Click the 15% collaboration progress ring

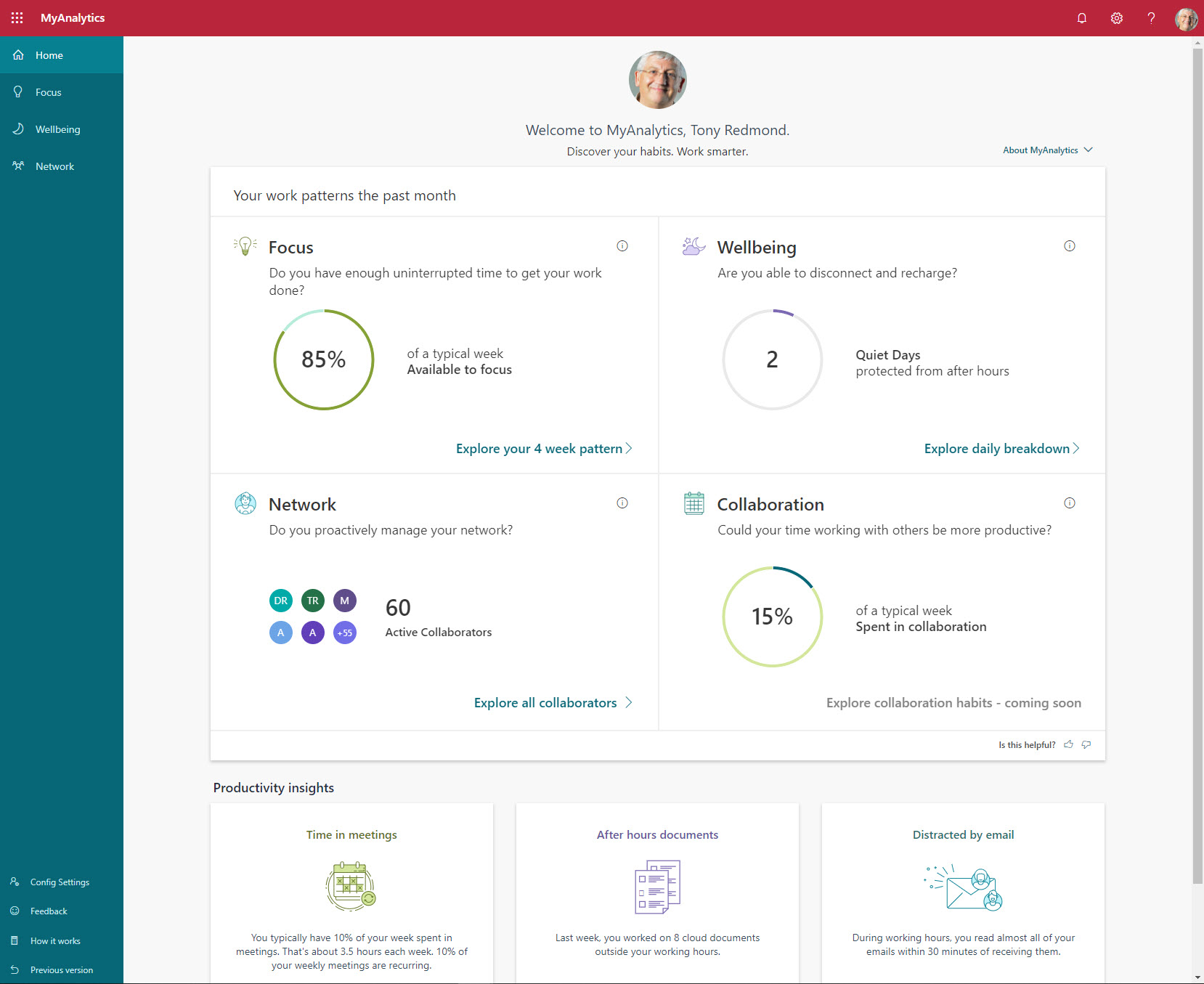(x=773, y=617)
